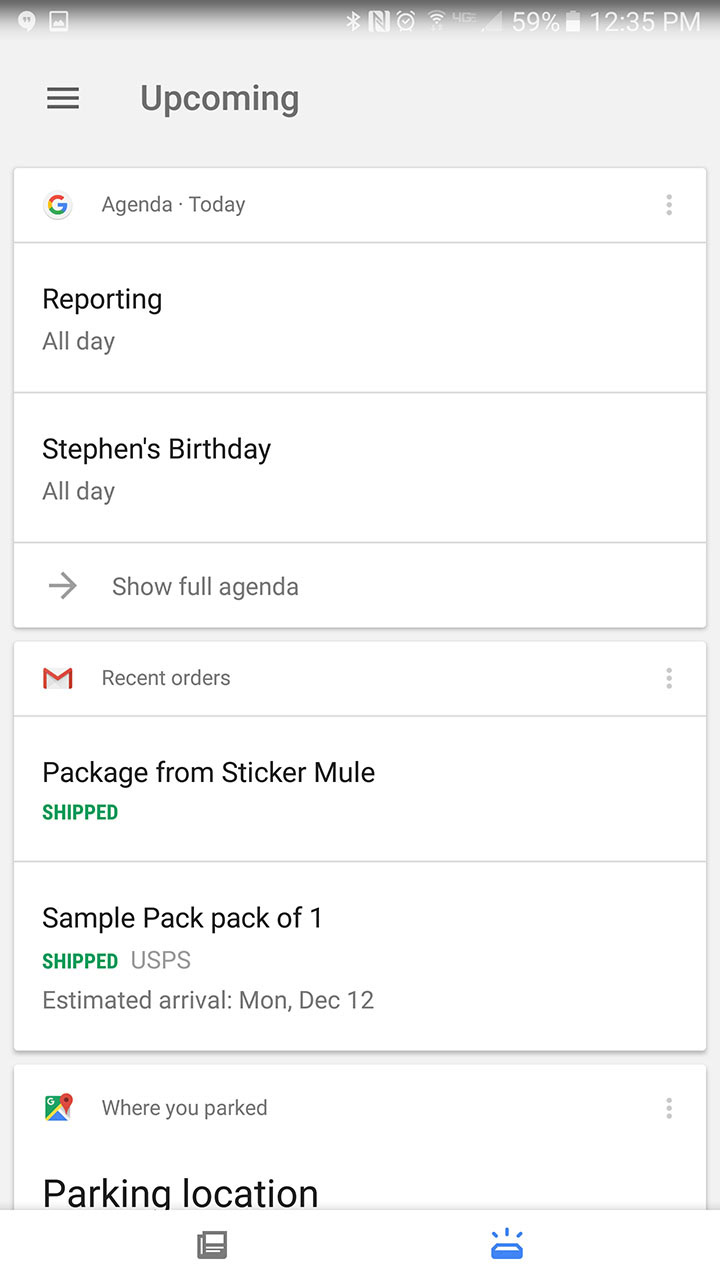
Task: Tap the alarm clock status icon
Action: (x=406, y=21)
